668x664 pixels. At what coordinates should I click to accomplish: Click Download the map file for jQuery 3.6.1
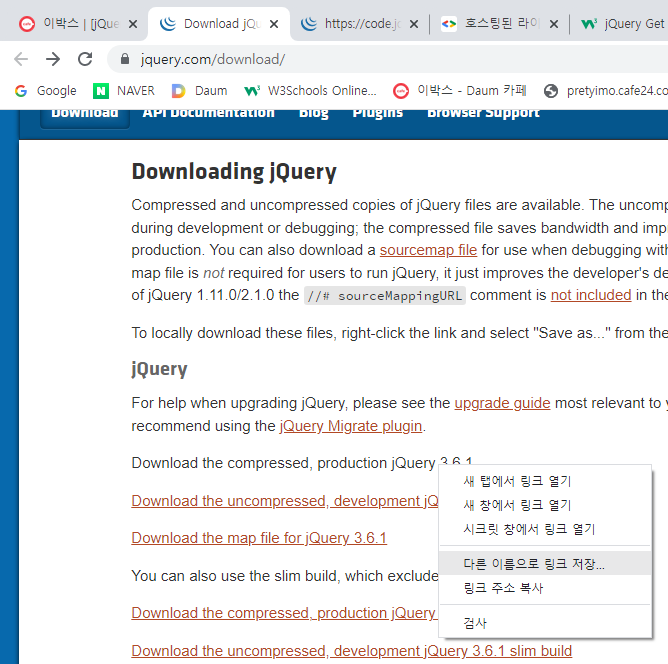259,538
